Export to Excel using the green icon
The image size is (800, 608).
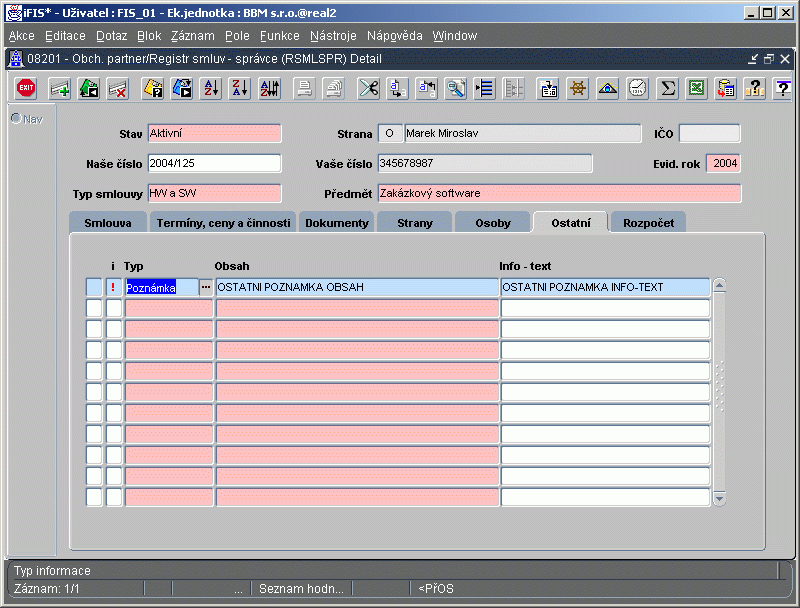(x=696, y=89)
